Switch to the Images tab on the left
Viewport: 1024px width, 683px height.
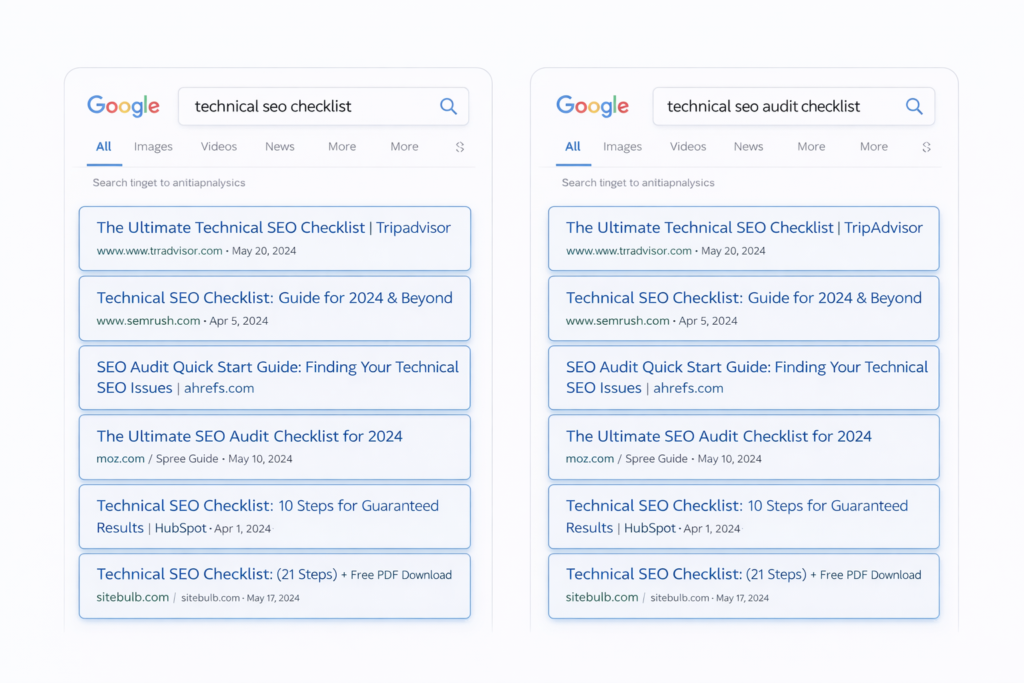coord(153,146)
